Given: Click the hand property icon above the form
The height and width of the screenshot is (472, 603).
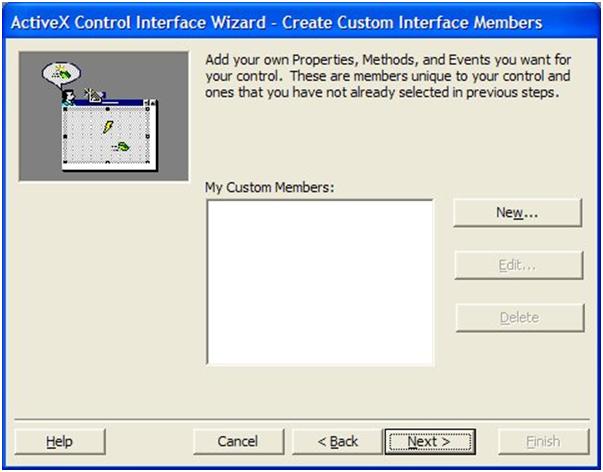Looking at the screenshot, I should pos(94,95).
